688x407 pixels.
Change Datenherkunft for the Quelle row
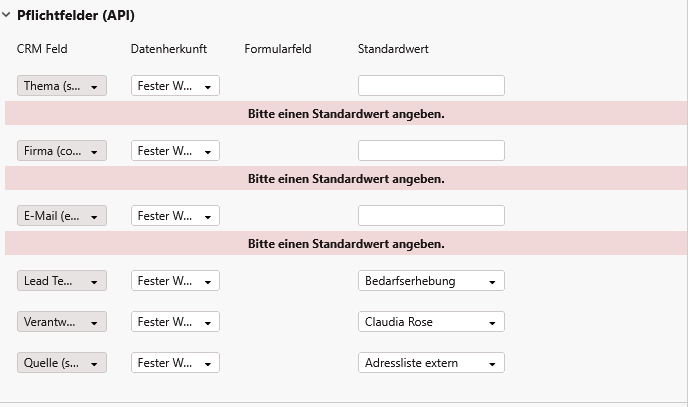tap(175, 363)
